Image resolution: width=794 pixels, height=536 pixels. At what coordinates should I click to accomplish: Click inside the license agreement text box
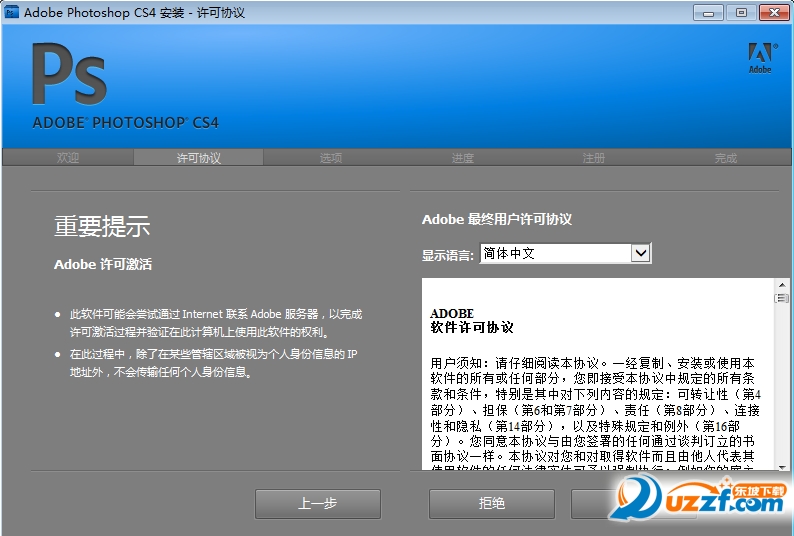pos(598,374)
